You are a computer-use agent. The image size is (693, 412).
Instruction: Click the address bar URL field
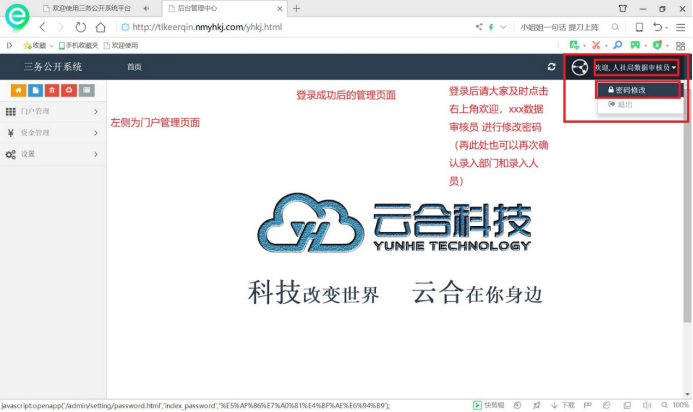tap(294, 27)
